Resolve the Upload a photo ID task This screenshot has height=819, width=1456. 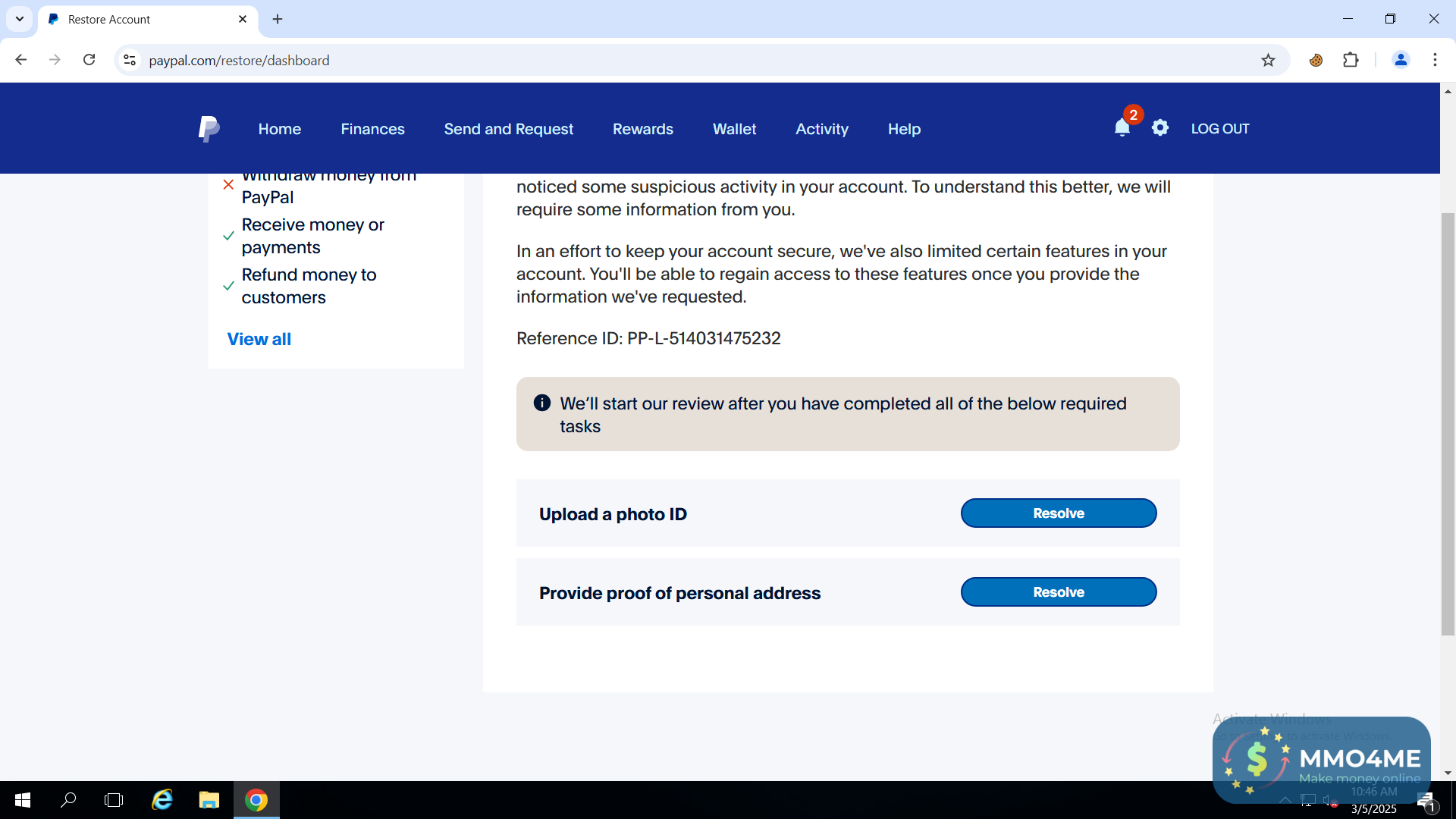click(1058, 513)
